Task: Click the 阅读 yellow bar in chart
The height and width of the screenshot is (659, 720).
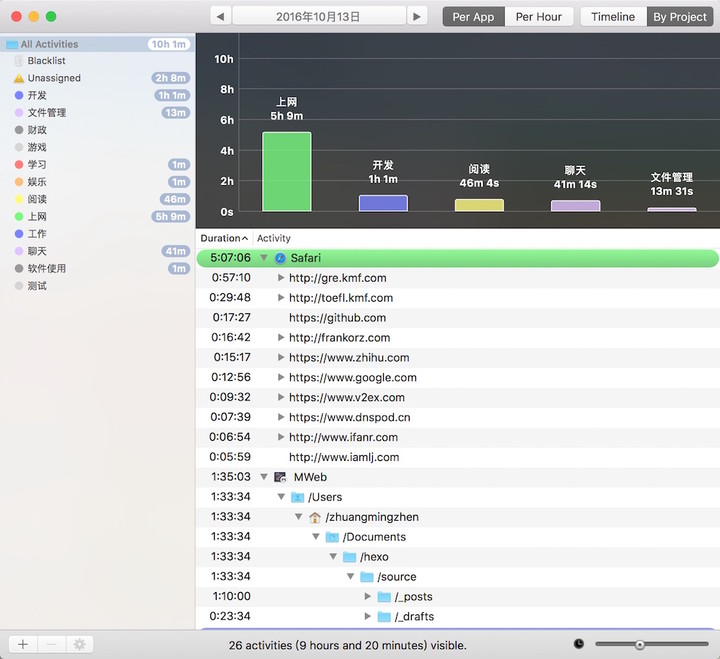Action: pos(479,205)
